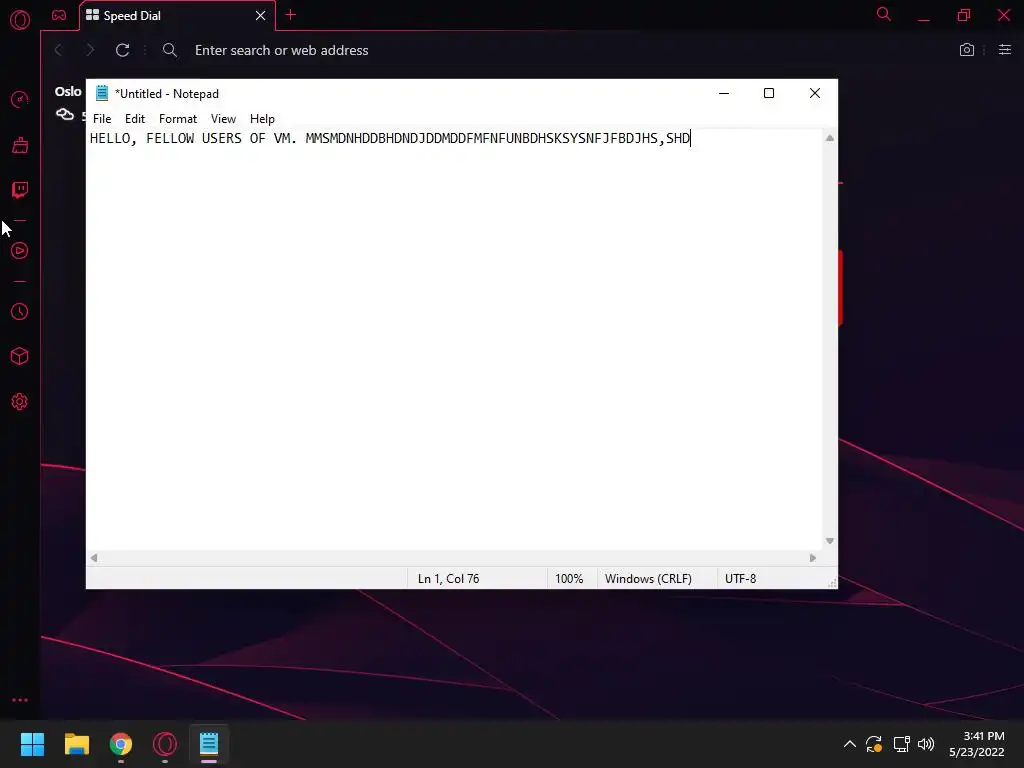Open the Windows Start menu
Screen dimensions: 1024x768
pyautogui.click(x=32, y=744)
